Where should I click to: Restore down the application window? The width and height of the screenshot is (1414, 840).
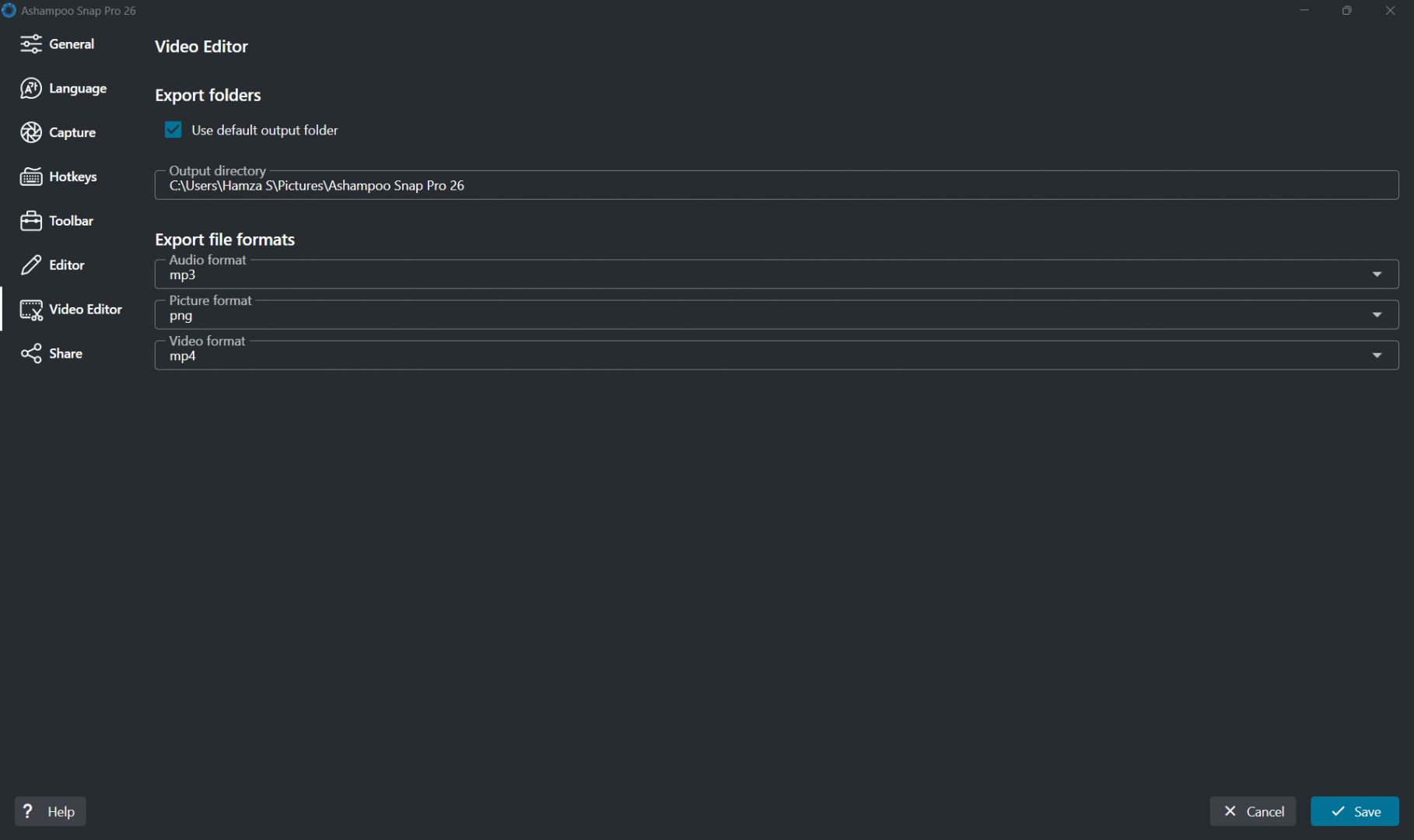[x=1347, y=11]
